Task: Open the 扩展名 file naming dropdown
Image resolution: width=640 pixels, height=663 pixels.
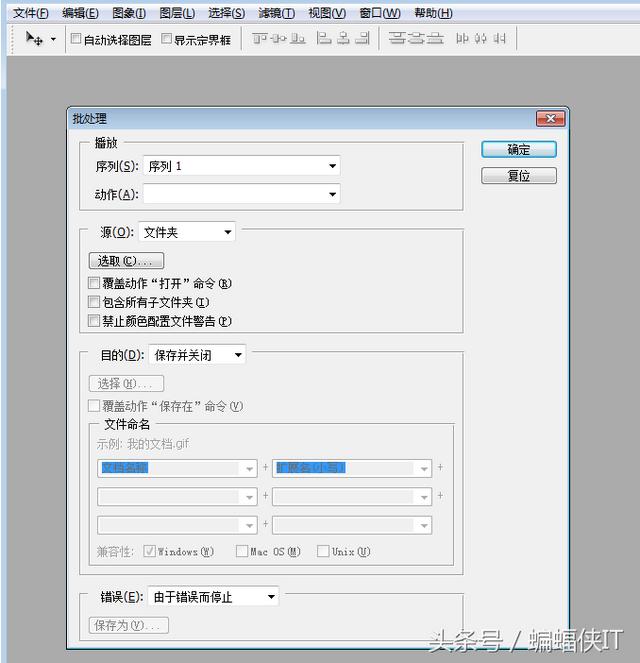Action: point(352,468)
